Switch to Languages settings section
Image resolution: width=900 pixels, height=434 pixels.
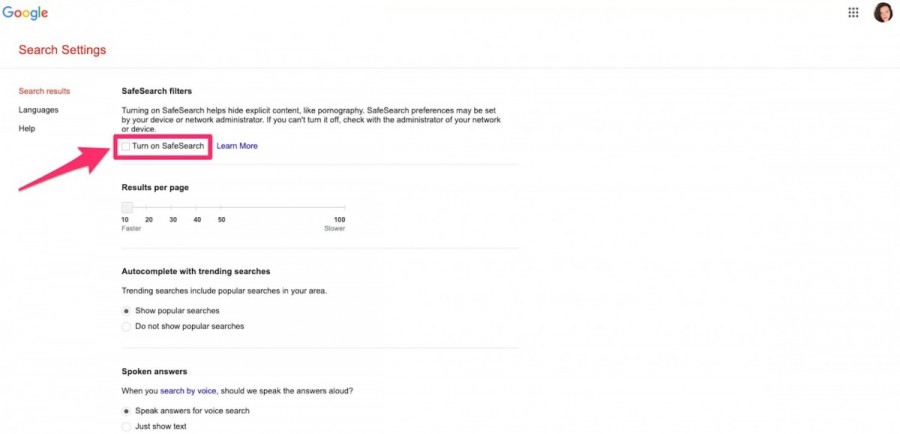[x=38, y=110]
